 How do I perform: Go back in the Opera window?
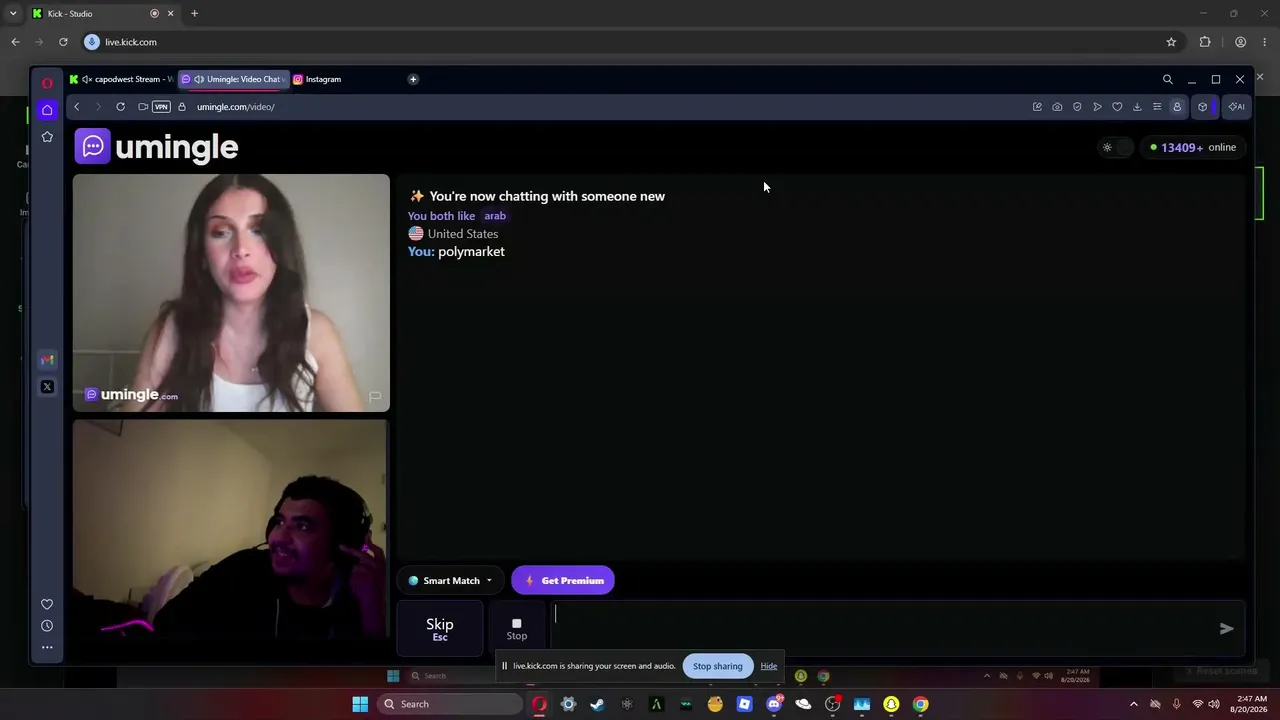click(76, 107)
